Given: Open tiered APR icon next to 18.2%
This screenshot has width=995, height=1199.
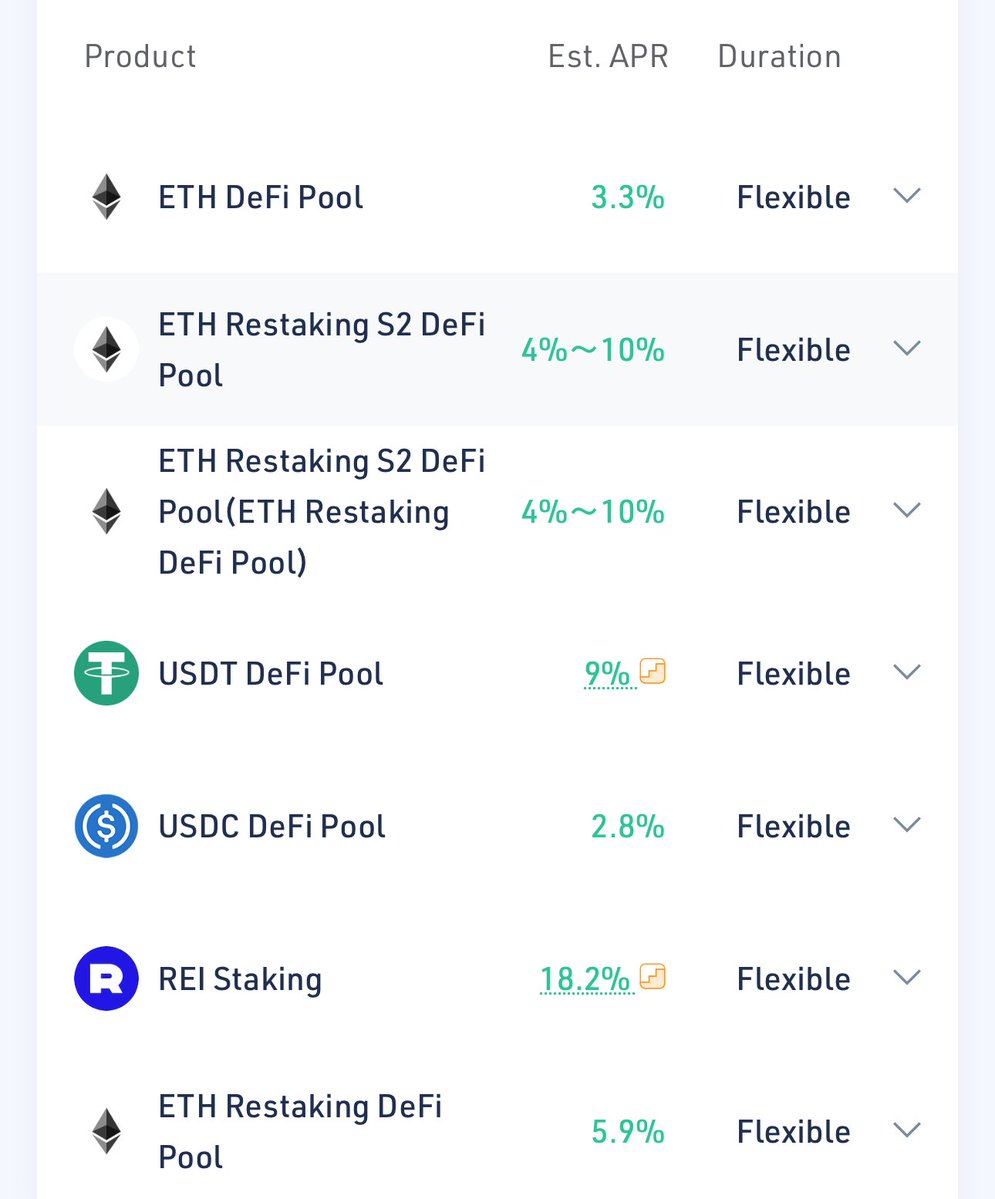Looking at the screenshot, I should click(x=652, y=976).
